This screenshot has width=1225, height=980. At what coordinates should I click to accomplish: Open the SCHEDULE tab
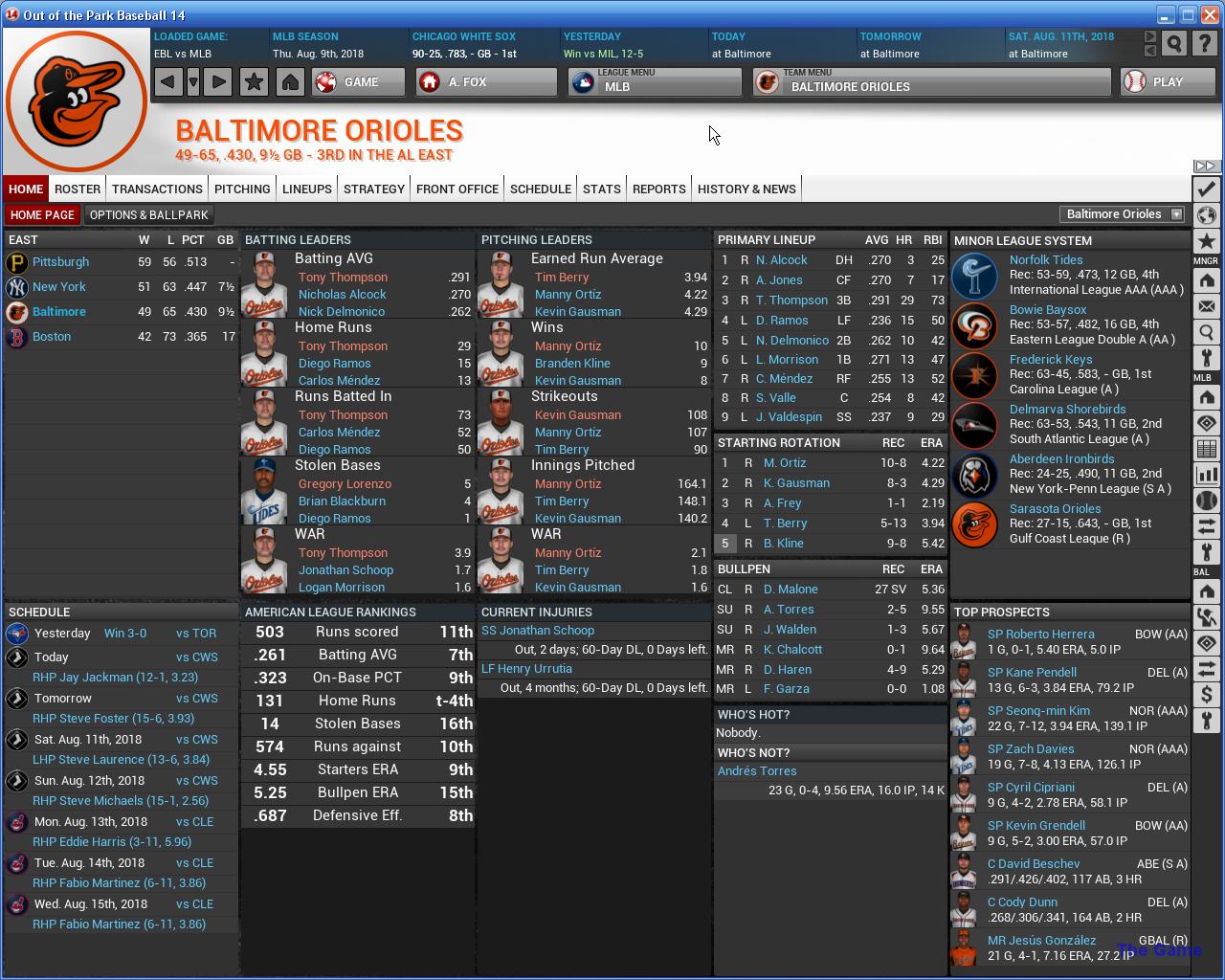pyautogui.click(x=541, y=189)
